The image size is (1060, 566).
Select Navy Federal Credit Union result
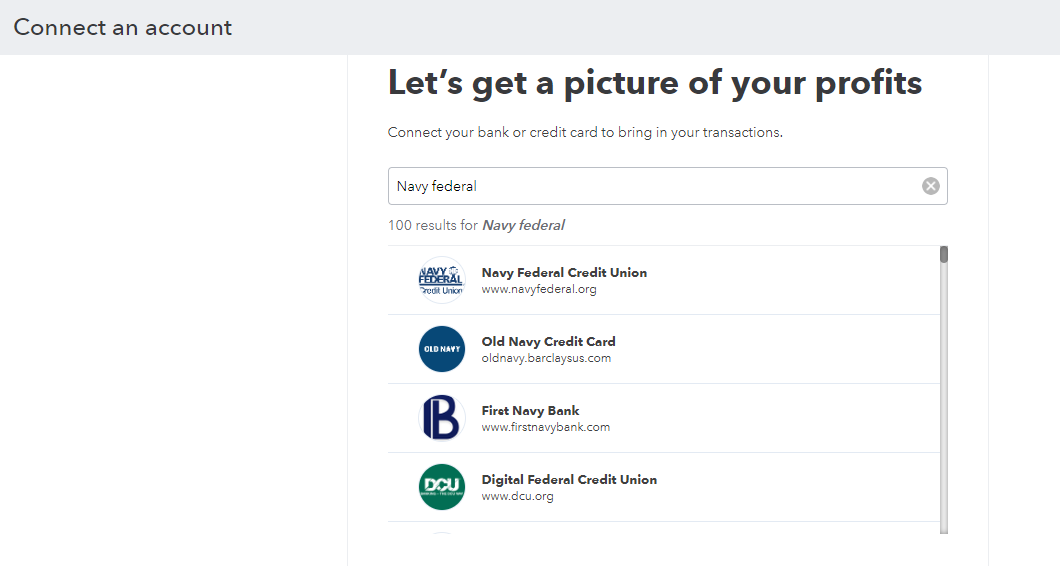tap(664, 280)
